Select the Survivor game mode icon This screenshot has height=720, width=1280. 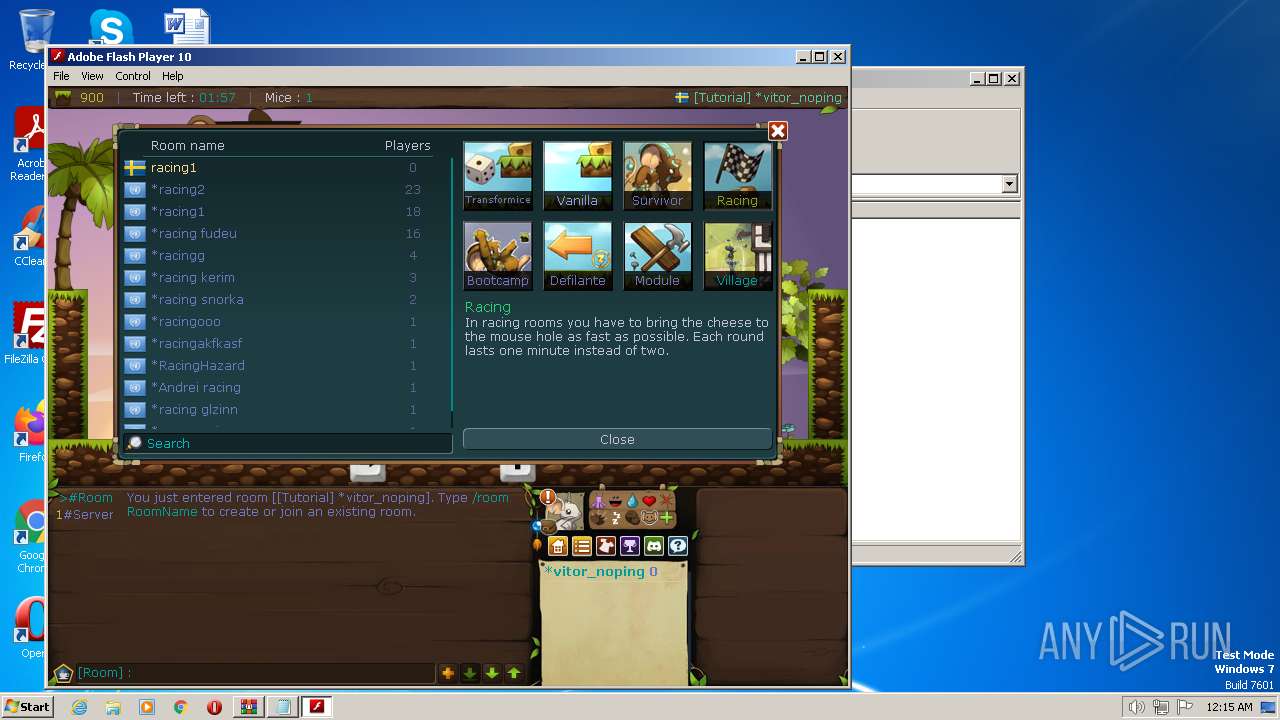pos(657,175)
